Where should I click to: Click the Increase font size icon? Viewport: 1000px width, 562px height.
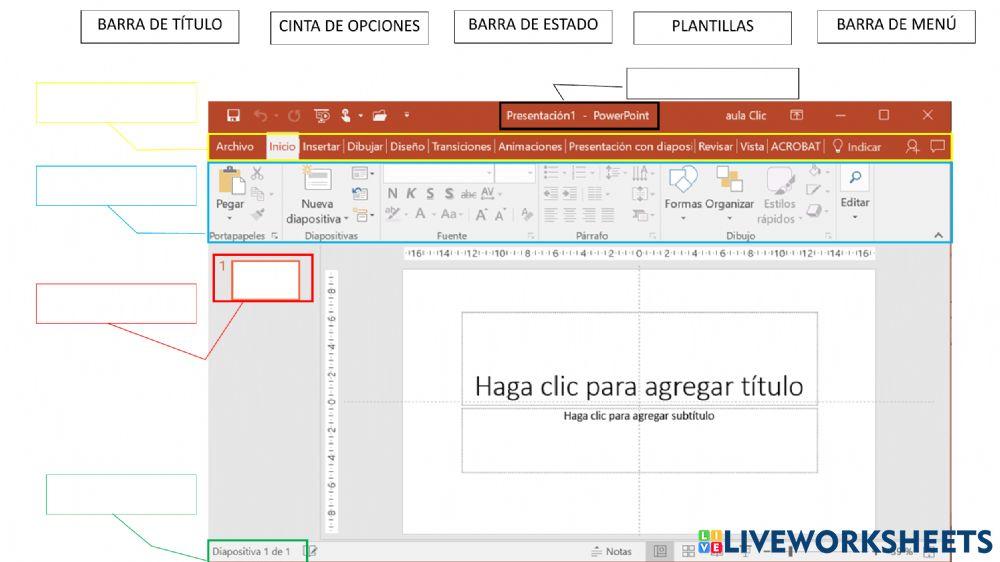[481, 214]
